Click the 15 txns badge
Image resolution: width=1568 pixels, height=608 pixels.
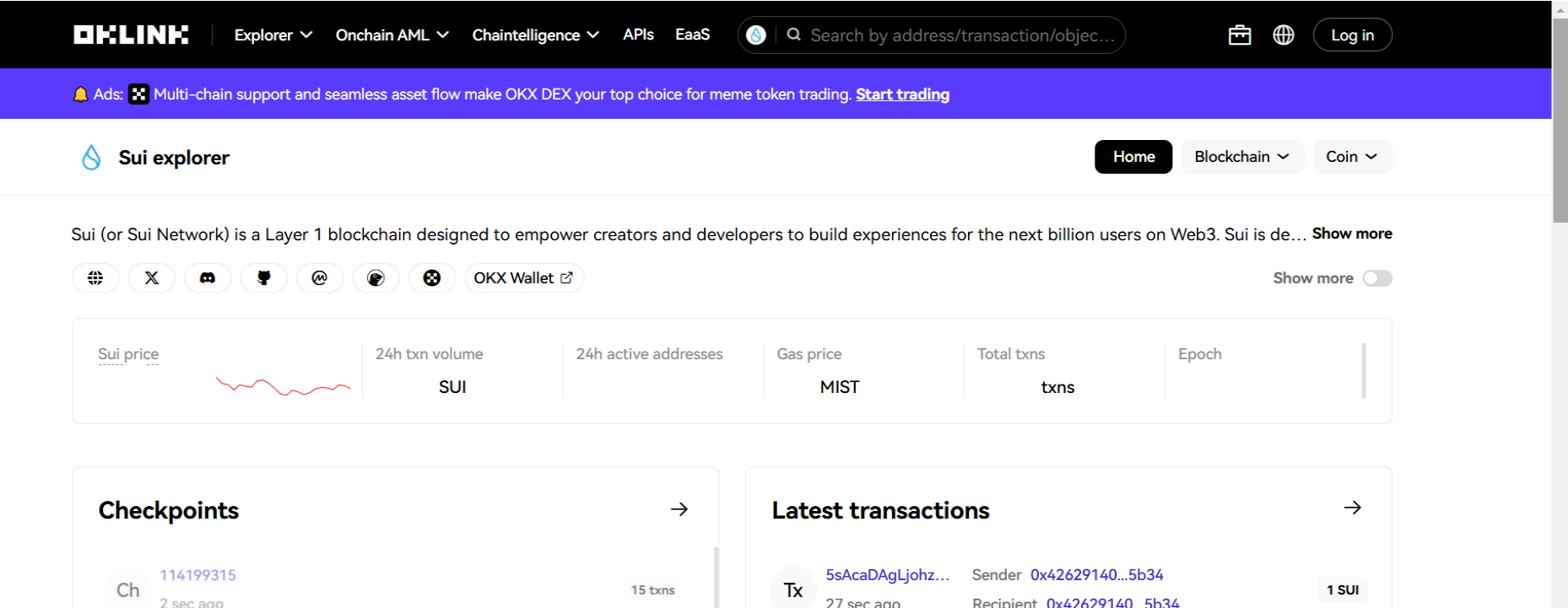coord(652,590)
